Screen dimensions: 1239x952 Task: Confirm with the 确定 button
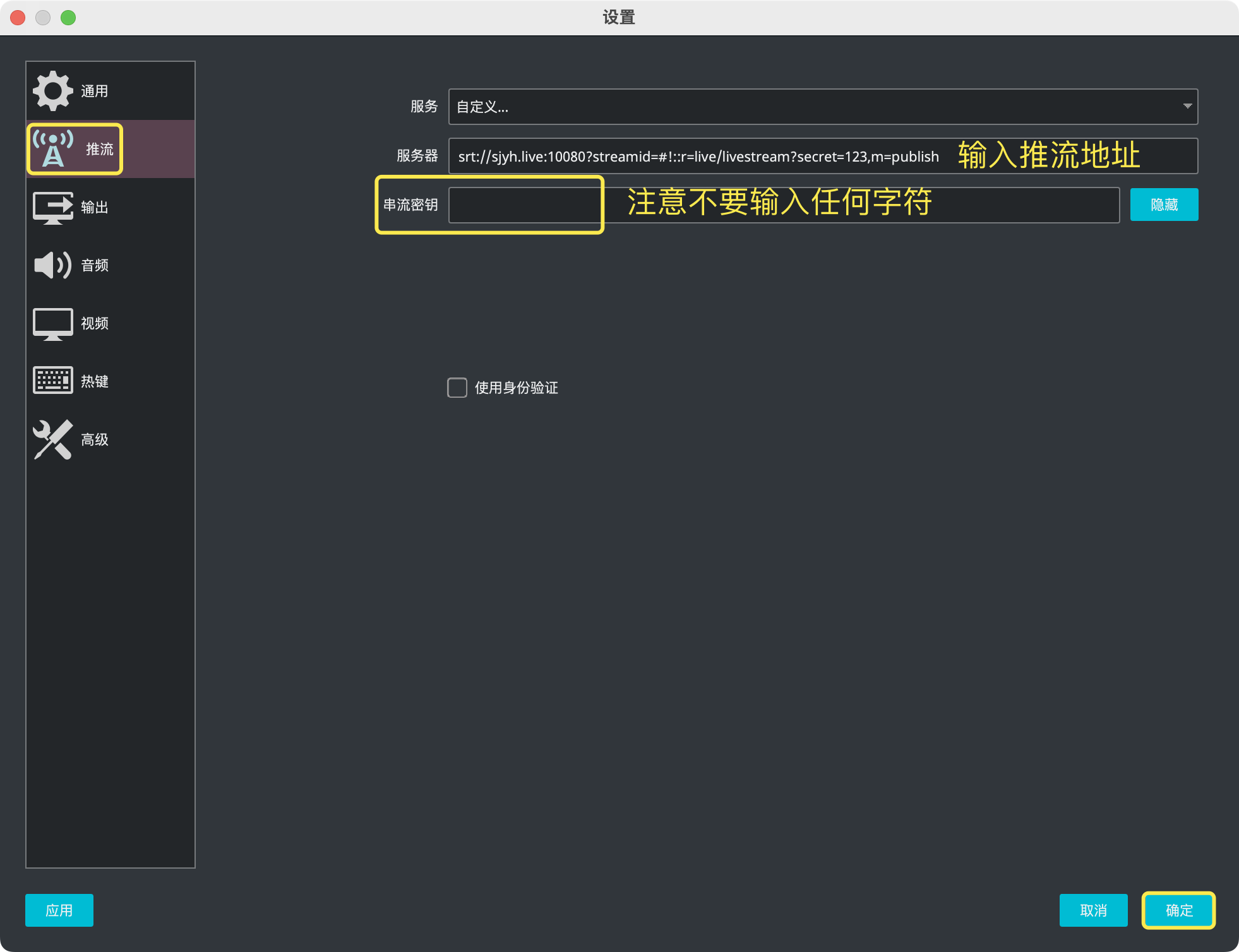coord(1178,910)
